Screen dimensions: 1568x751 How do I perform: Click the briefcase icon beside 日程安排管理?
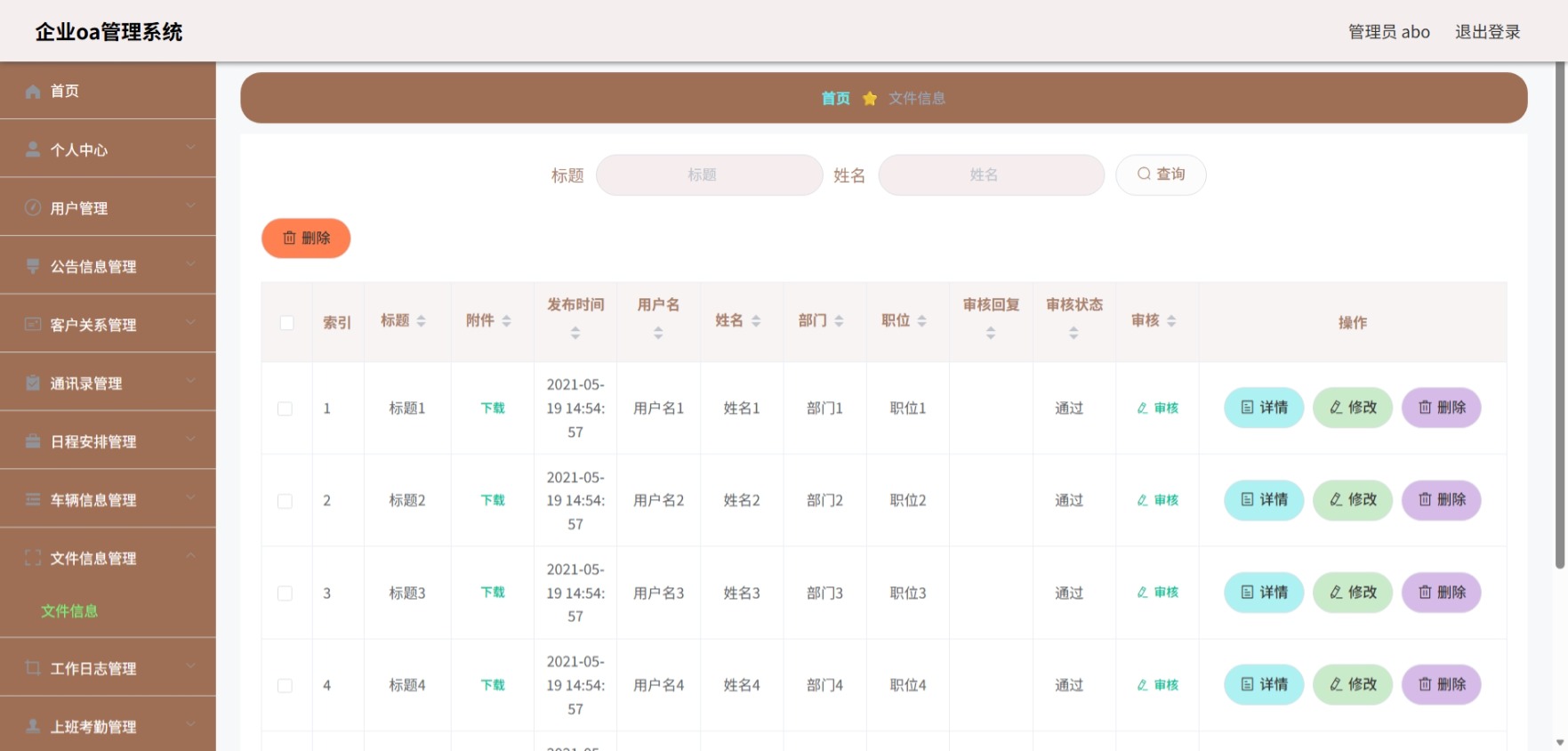[x=33, y=441]
